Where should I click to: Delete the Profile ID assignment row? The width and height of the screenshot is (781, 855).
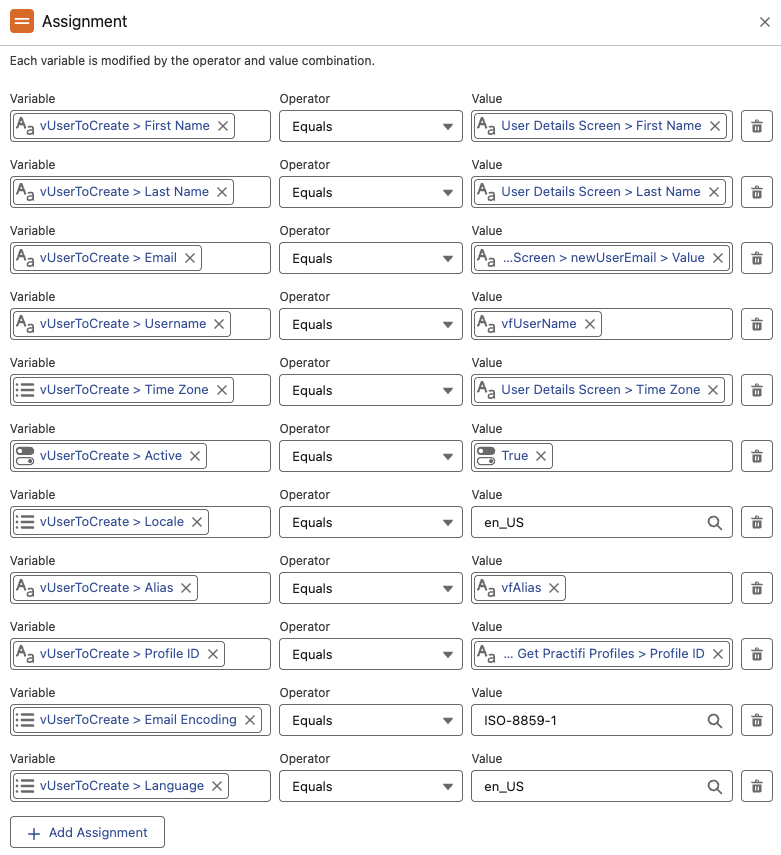click(x=756, y=654)
